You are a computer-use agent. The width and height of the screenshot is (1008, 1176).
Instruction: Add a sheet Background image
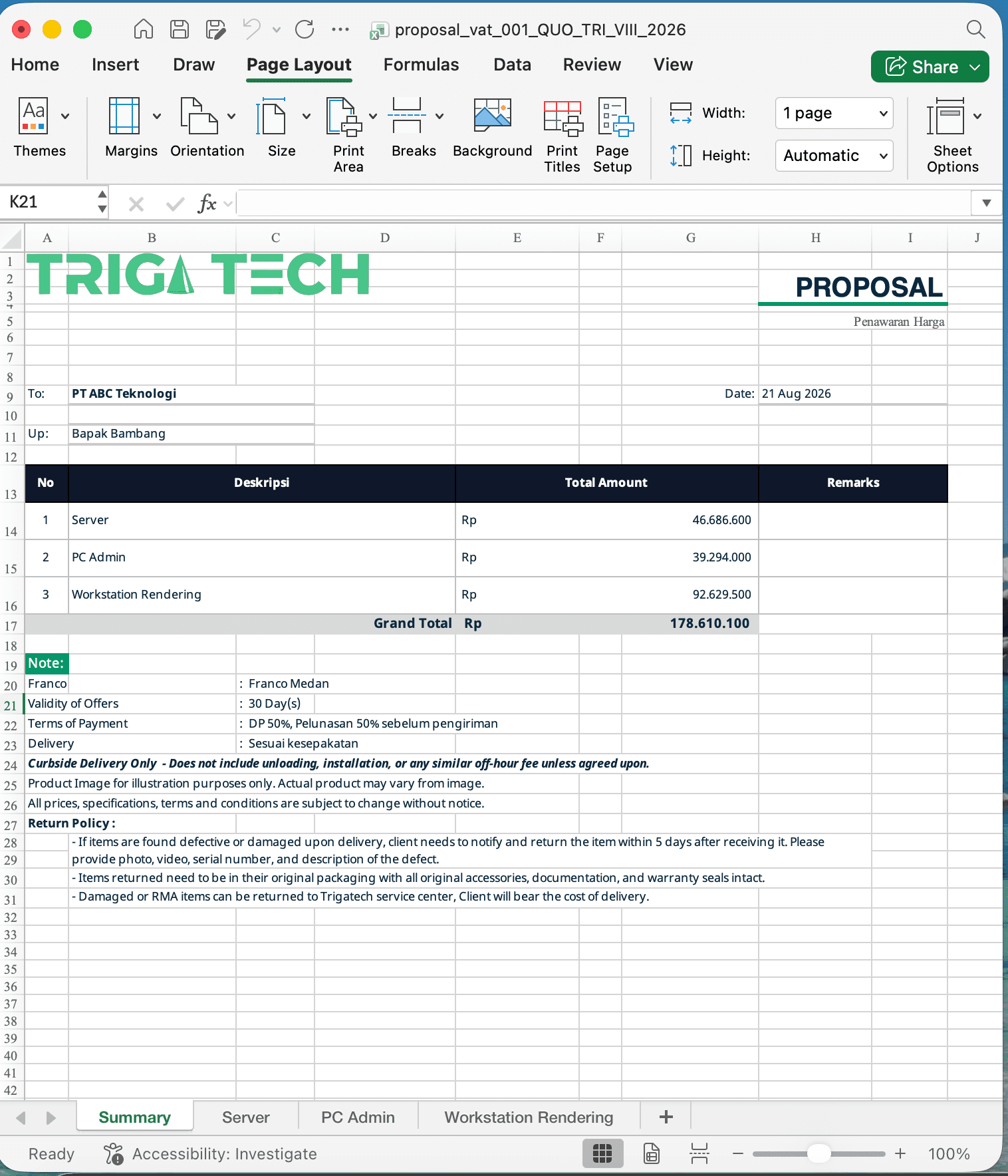(493, 128)
